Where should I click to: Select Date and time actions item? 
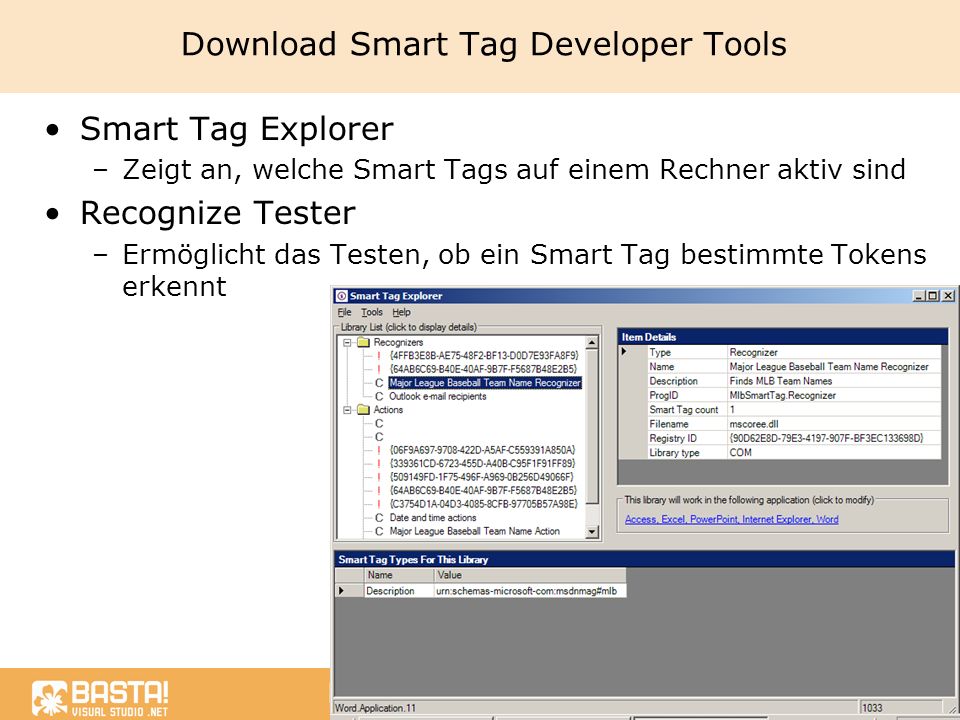pos(433,517)
